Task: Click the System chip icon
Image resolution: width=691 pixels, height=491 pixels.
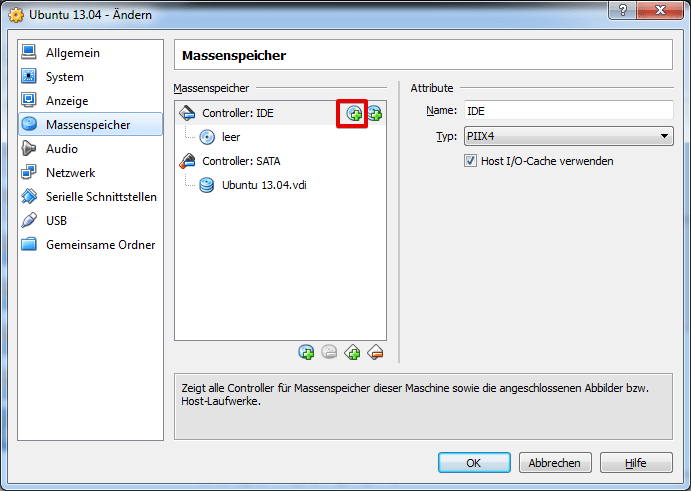Action: coord(29,76)
